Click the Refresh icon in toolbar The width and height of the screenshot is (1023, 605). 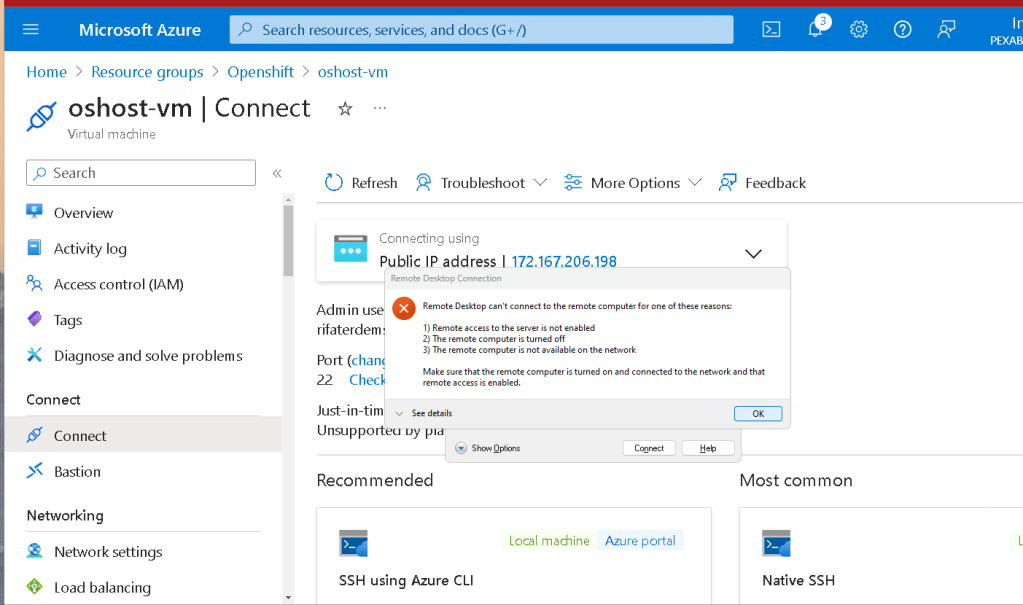click(x=333, y=183)
